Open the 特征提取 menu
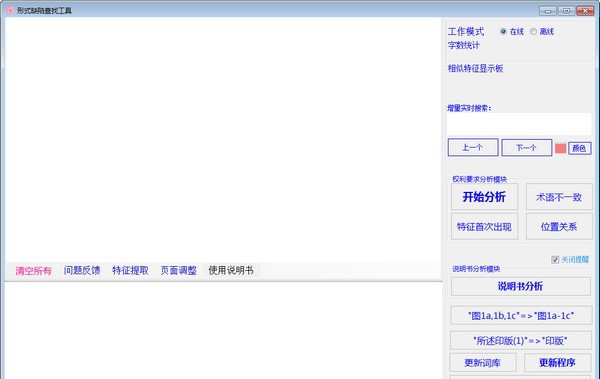This screenshot has width=600, height=379. pos(130,270)
